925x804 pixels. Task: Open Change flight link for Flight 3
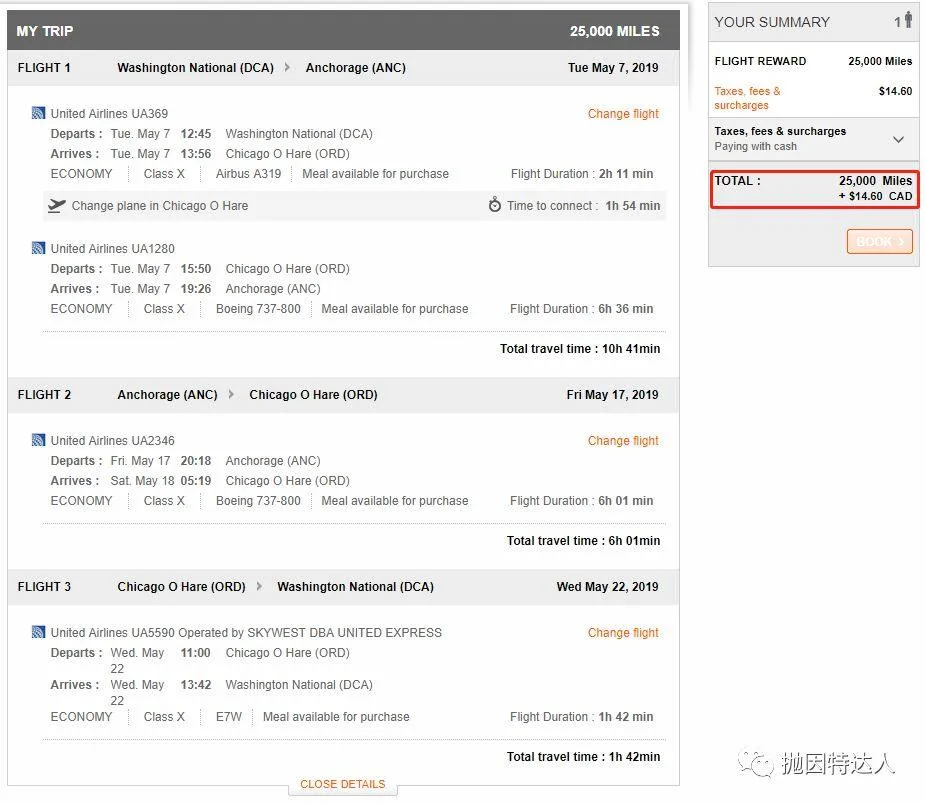pos(623,633)
